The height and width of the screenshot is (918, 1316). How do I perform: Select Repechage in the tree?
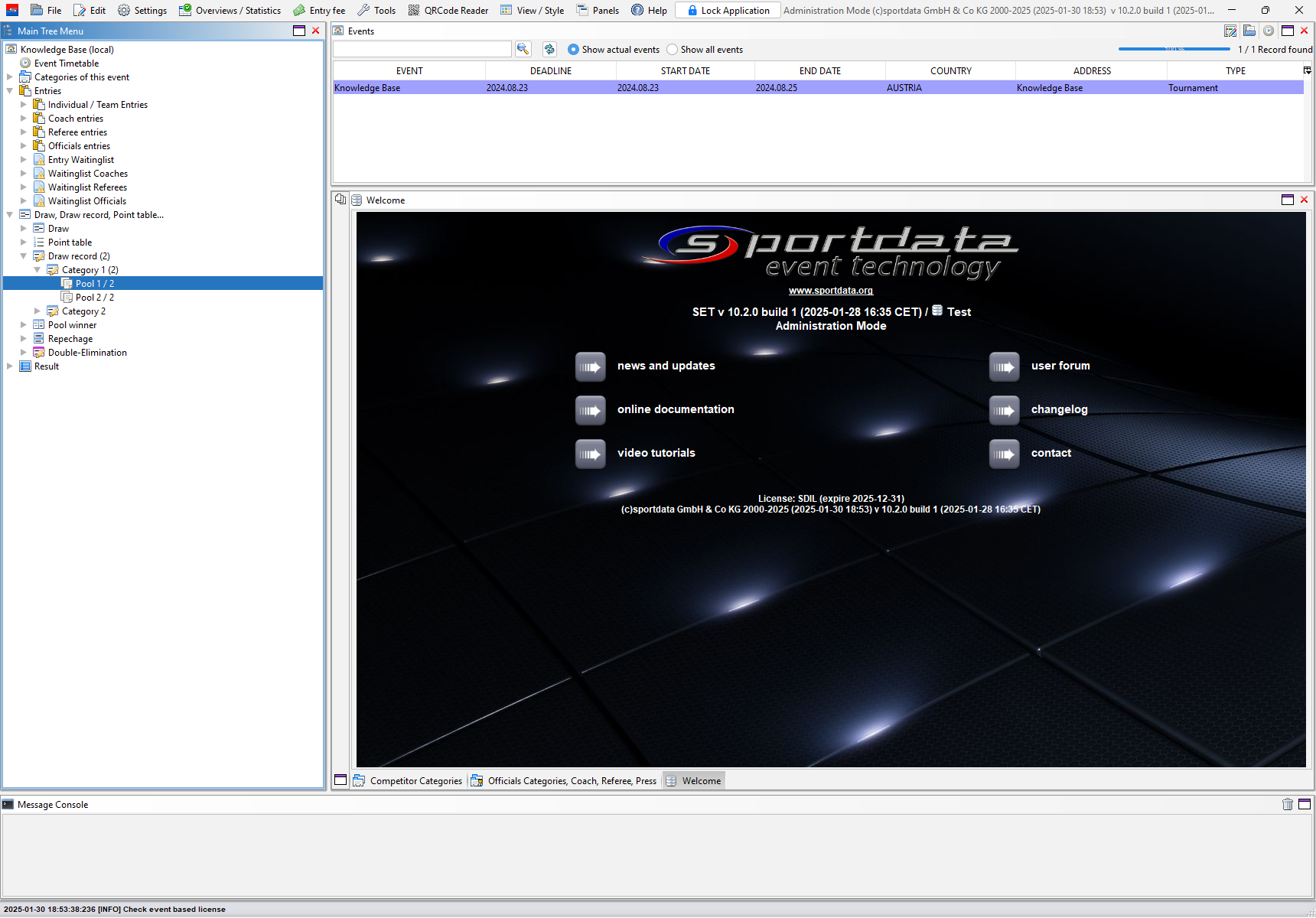coord(70,339)
